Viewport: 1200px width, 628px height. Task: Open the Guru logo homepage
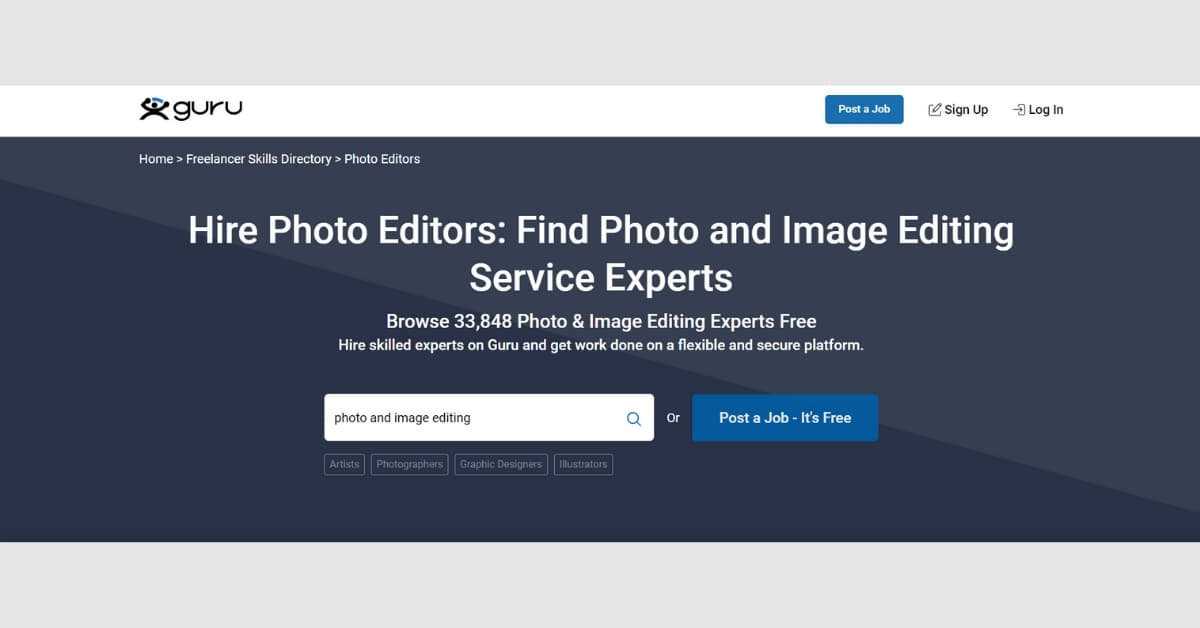(x=191, y=108)
